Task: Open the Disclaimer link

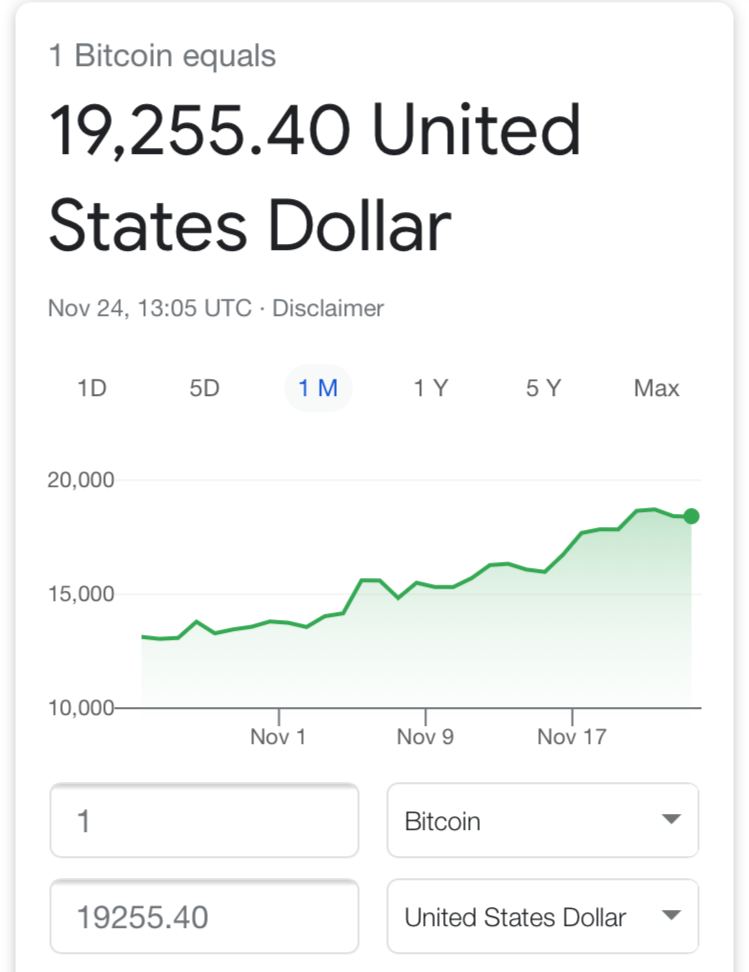Action: pyautogui.click(x=328, y=308)
